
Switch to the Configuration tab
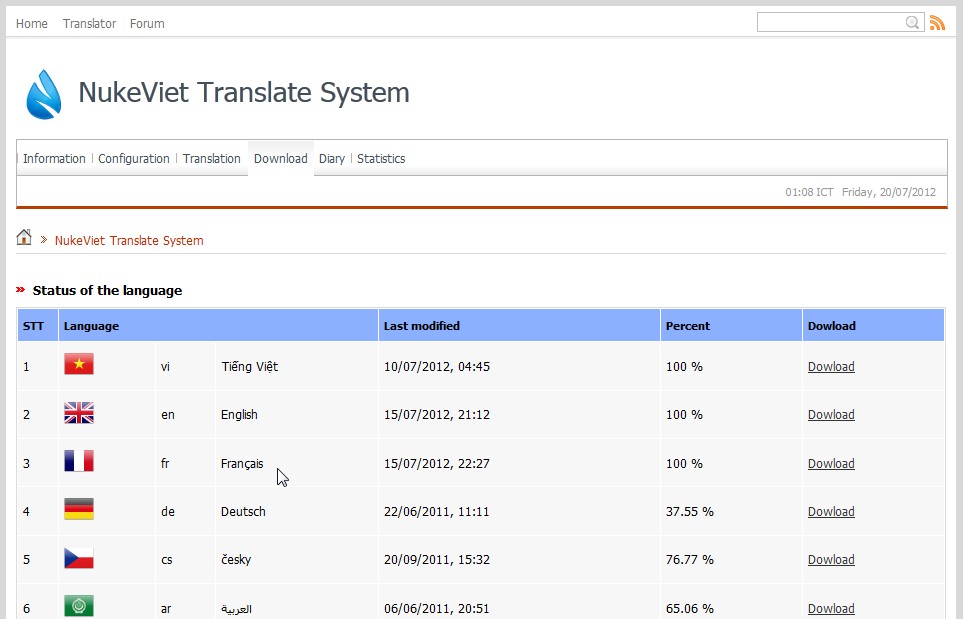[134, 158]
